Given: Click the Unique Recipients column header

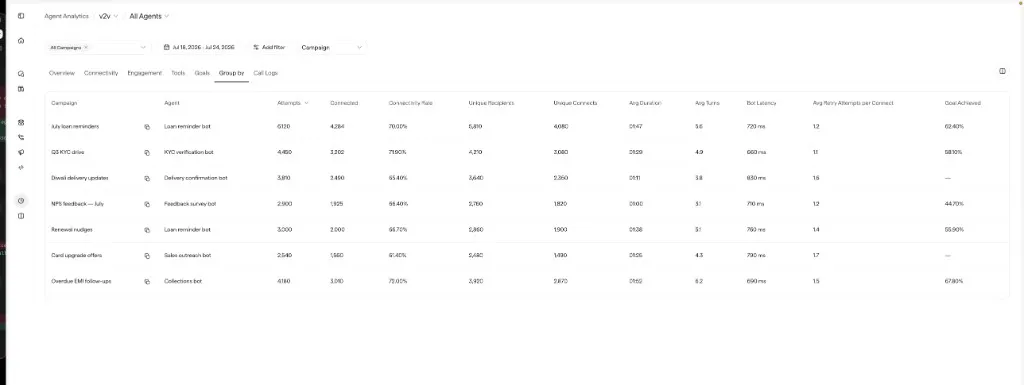Looking at the screenshot, I should tap(491, 103).
